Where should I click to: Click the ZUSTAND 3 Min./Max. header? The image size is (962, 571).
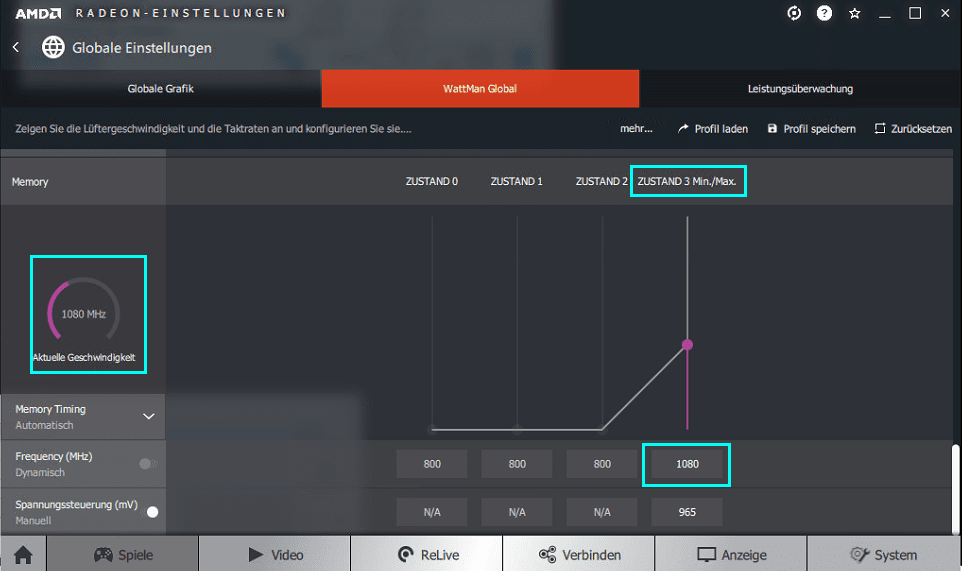pos(687,182)
